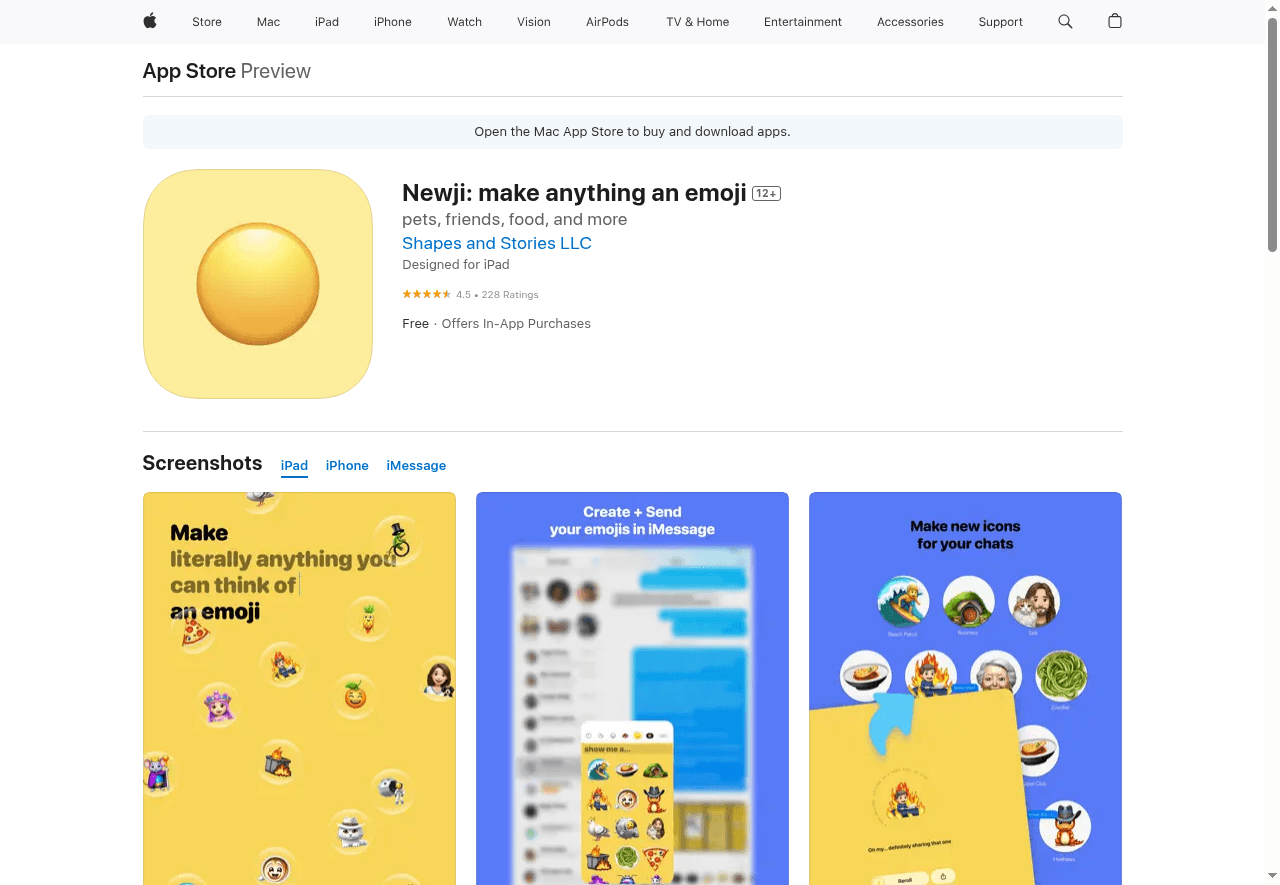The width and height of the screenshot is (1280, 885).
Task: Open the 'Create + Send' iMessage screenshot
Action: click(632, 688)
